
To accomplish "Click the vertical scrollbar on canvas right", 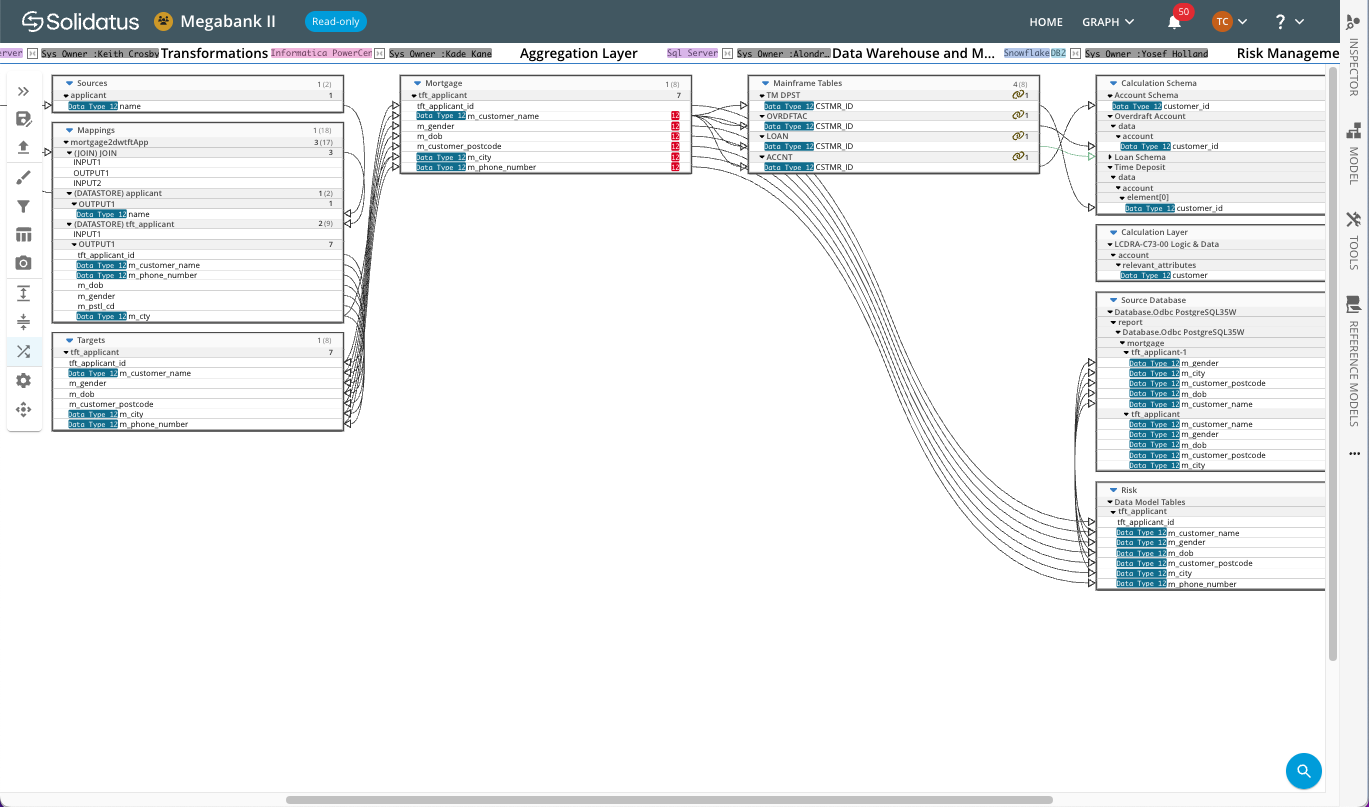I will point(1332,363).
